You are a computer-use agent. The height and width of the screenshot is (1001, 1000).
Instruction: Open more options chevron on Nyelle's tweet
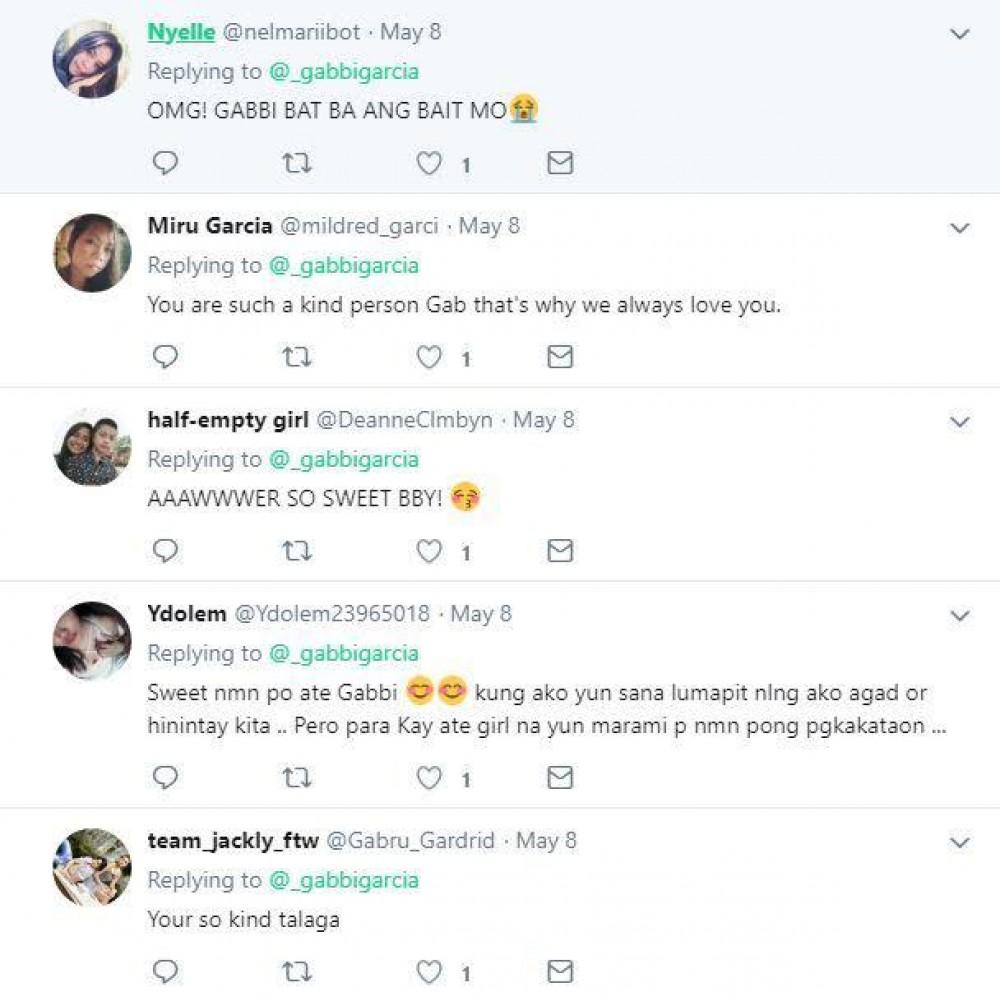point(960,34)
